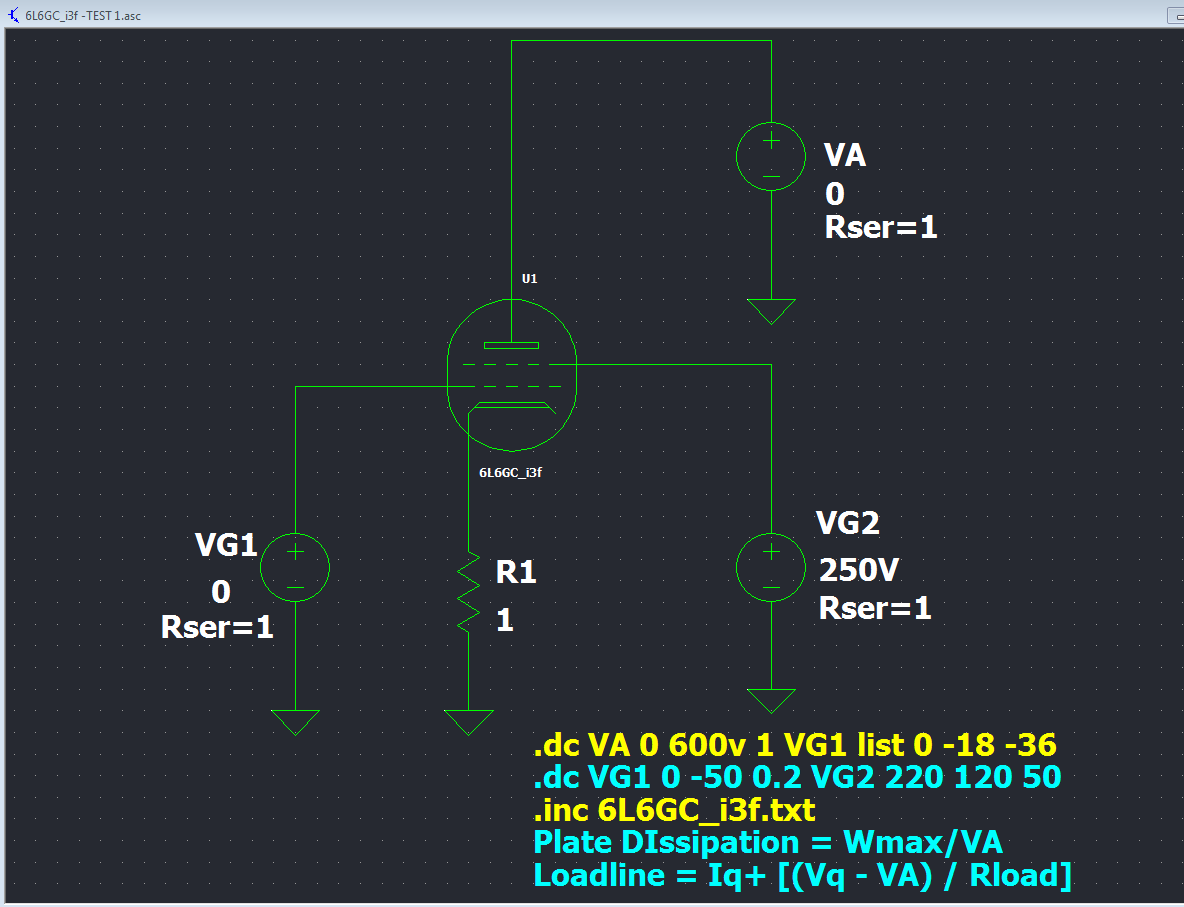Image resolution: width=1184 pixels, height=907 pixels.
Task: Click the Plate Dissipation comment text
Action: click(770, 842)
